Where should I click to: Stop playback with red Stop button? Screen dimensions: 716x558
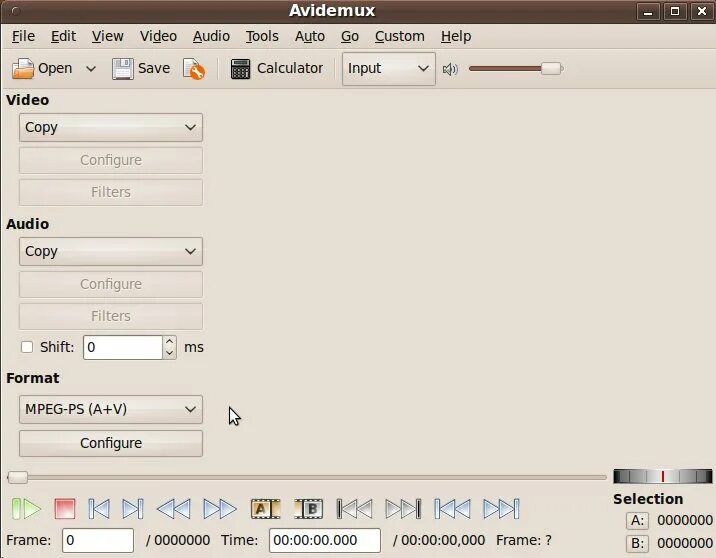pyautogui.click(x=64, y=509)
